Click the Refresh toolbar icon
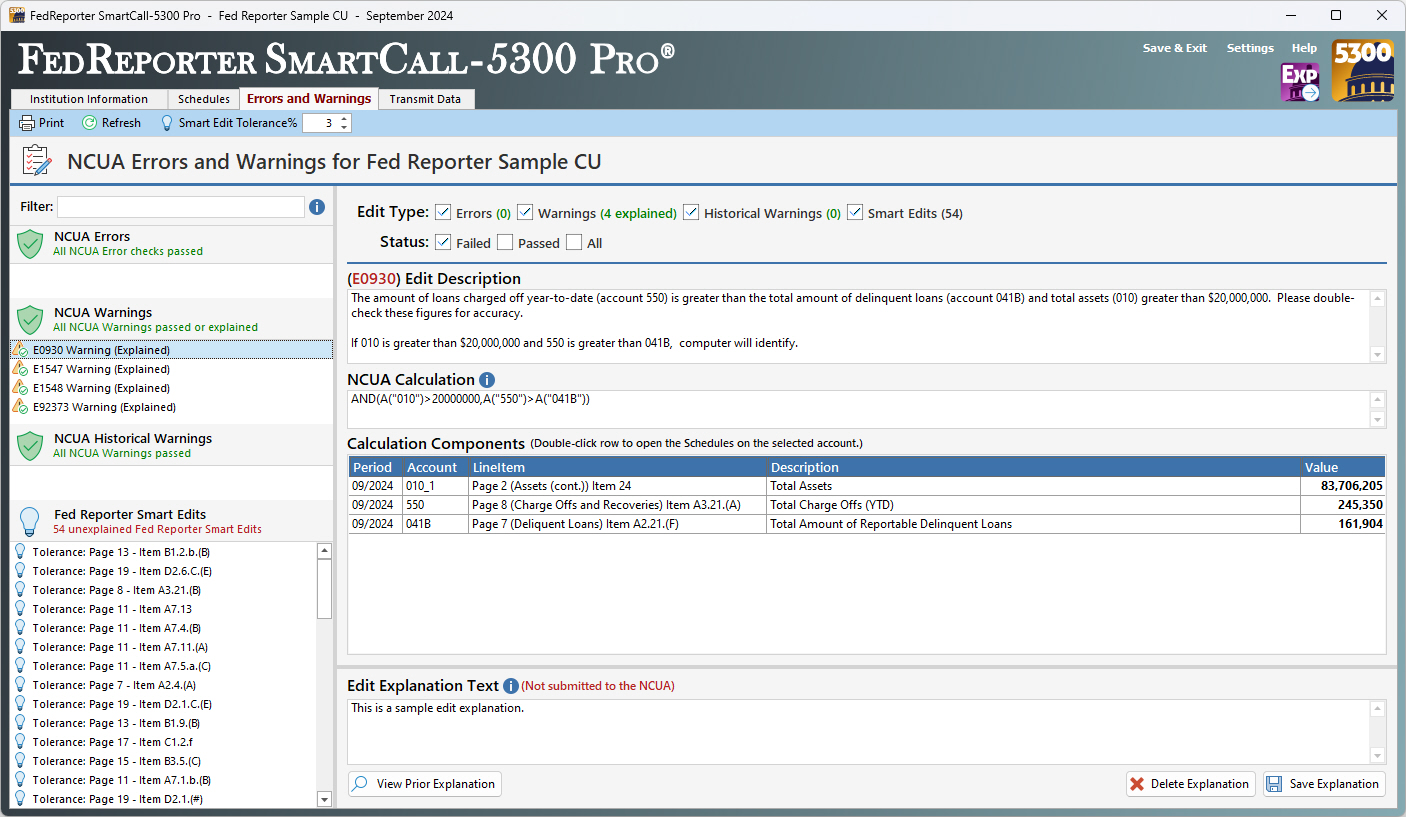 [89, 123]
